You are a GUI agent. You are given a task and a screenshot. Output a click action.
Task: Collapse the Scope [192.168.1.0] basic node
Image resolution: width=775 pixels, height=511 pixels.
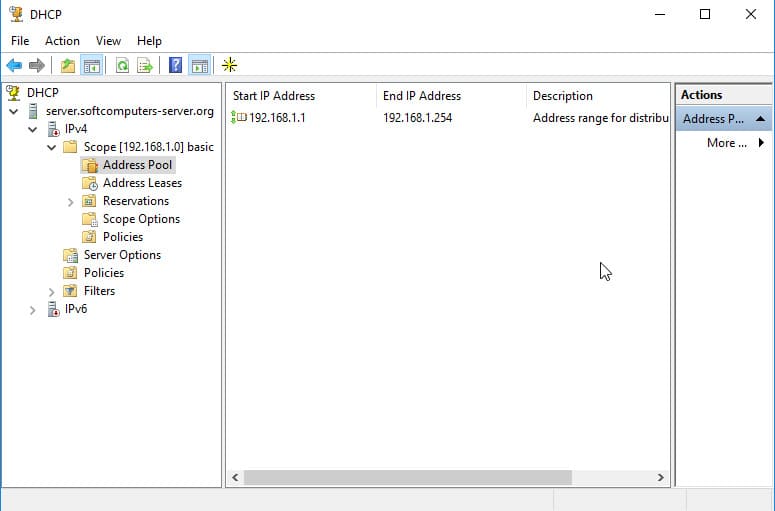tap(52, 147)
